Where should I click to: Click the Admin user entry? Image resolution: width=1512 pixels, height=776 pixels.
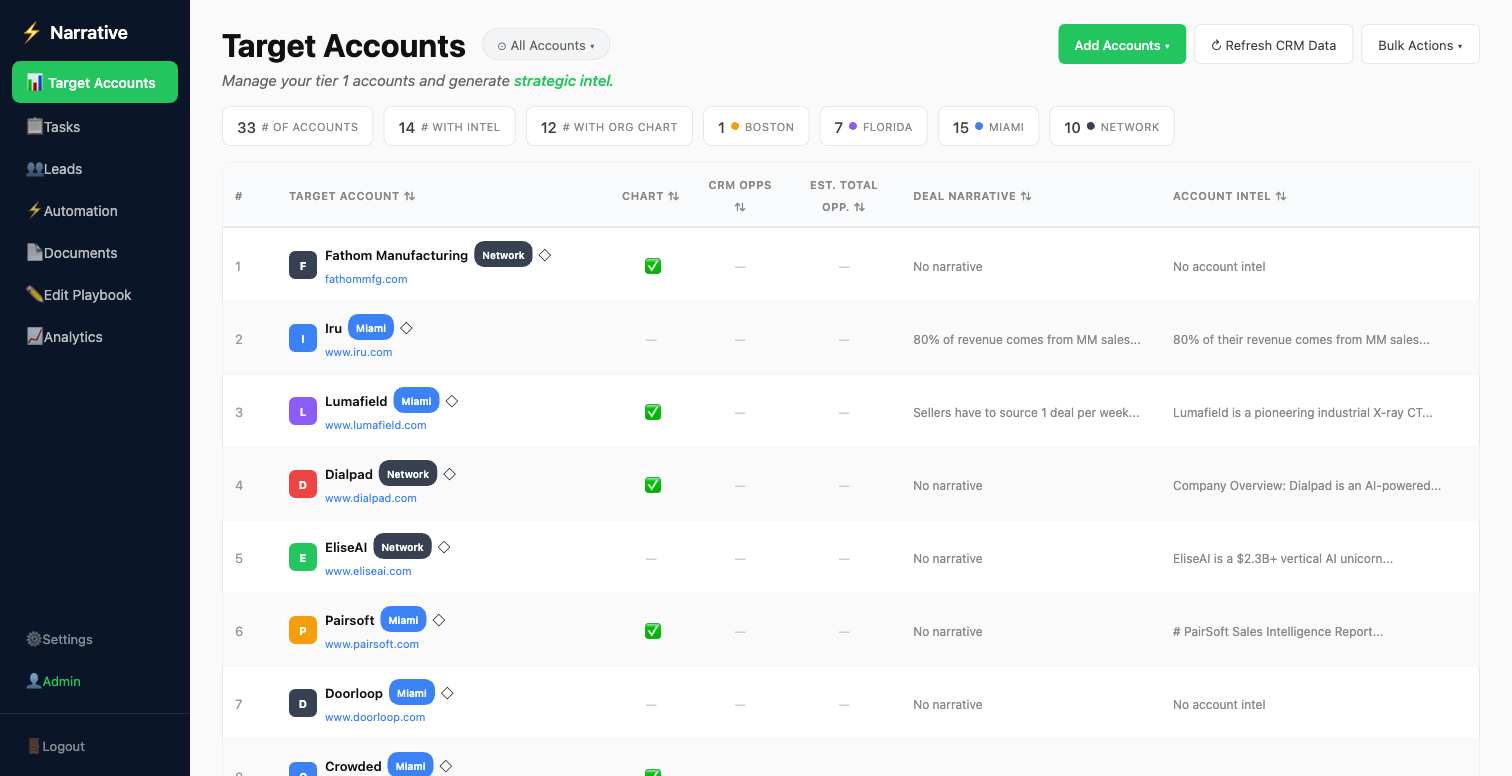[x=95, y=681]
